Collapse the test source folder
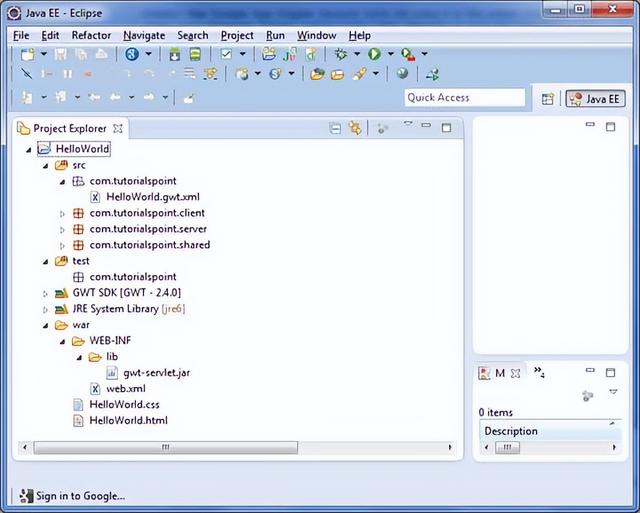Image resolution: width=640 pixels, height=513 pixels. [x=45, y=262]
